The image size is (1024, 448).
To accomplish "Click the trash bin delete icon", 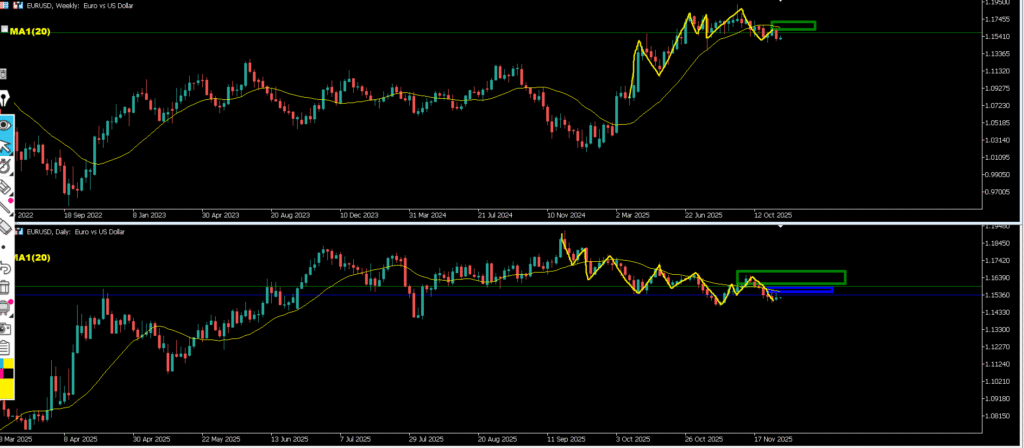I will 5,288.
